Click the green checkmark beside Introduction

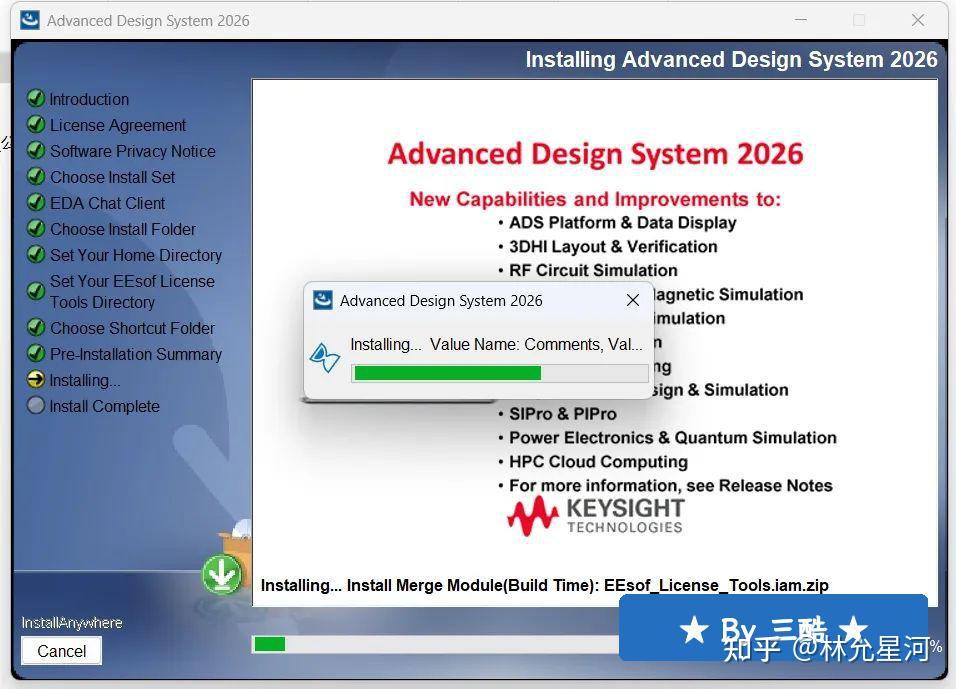pos(36,99)
